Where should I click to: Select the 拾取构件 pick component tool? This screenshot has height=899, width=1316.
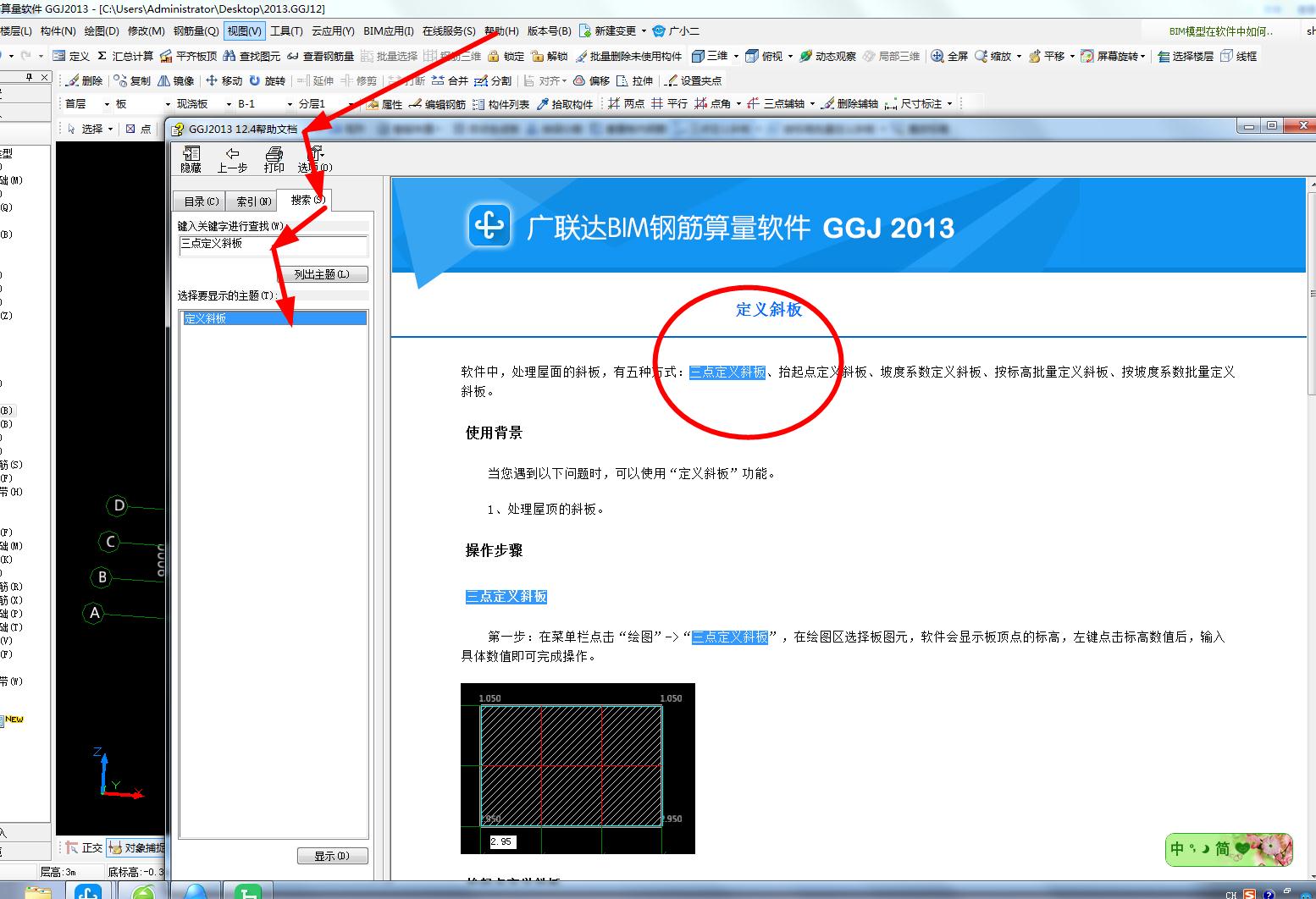point(564,104)
